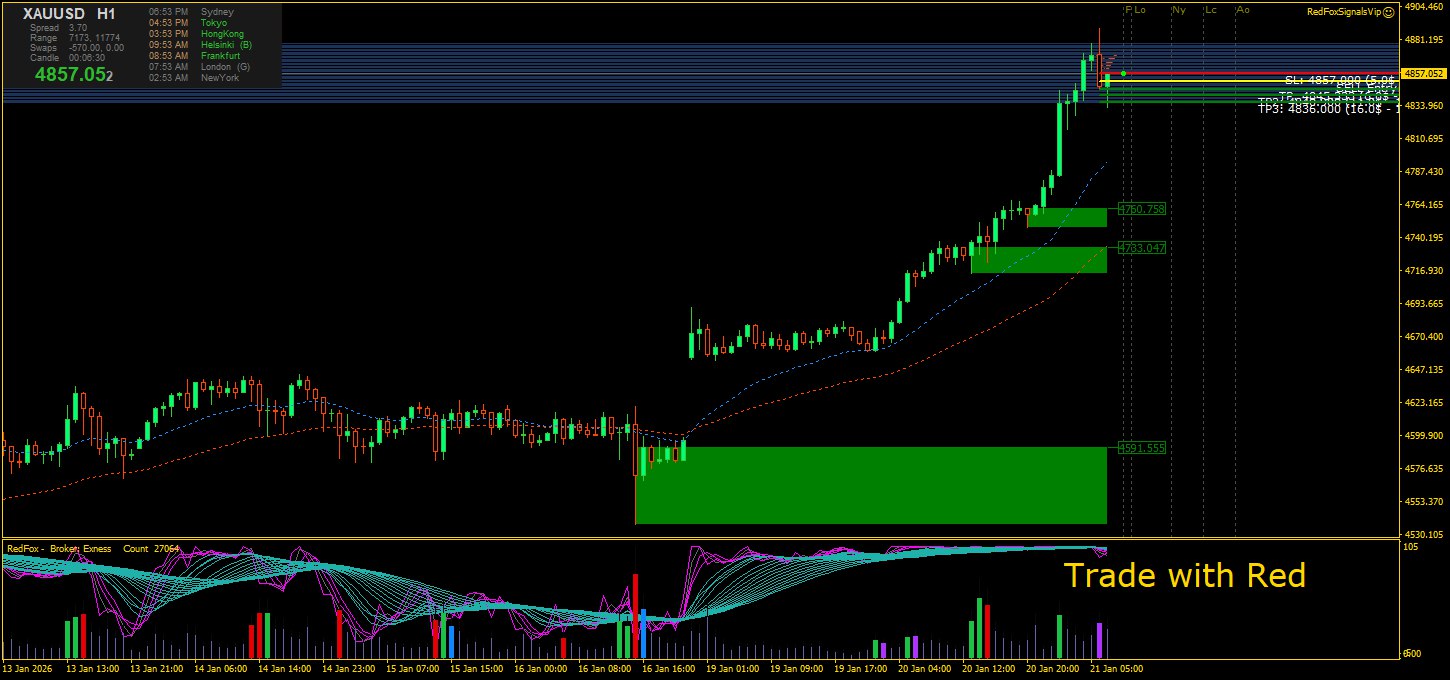Click the Lc session marker label
The image size is (1450, 680).
click(x=1211, y=10)
